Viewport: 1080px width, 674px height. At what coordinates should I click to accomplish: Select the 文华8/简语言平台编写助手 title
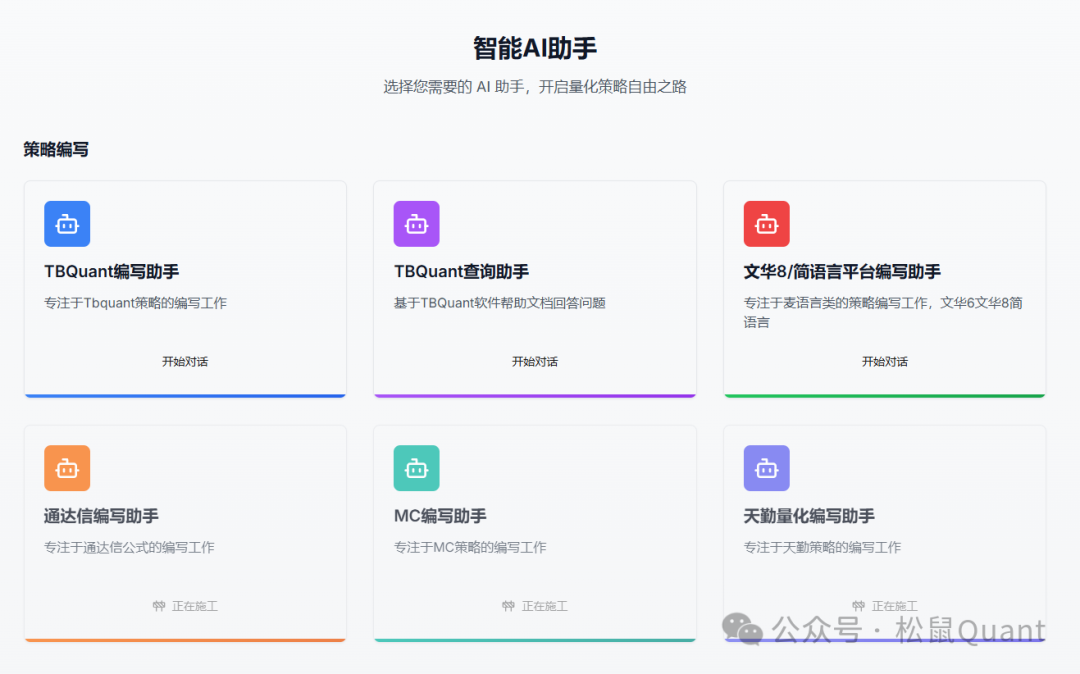[842, 272]
